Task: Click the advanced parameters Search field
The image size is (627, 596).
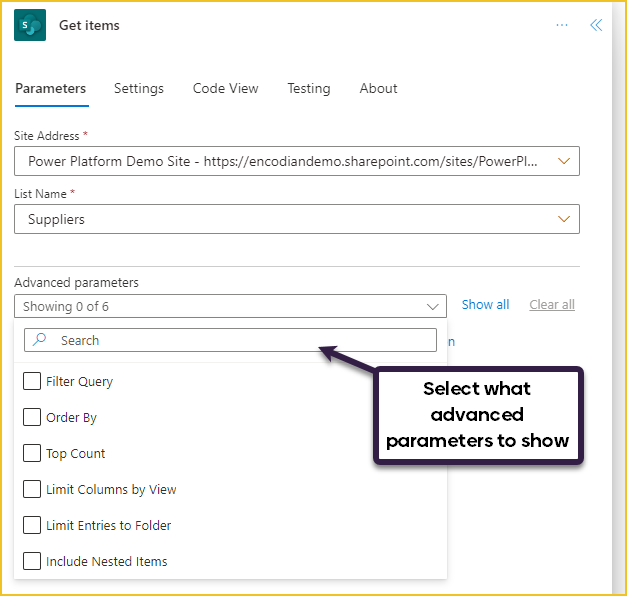Action: (230, 340)
